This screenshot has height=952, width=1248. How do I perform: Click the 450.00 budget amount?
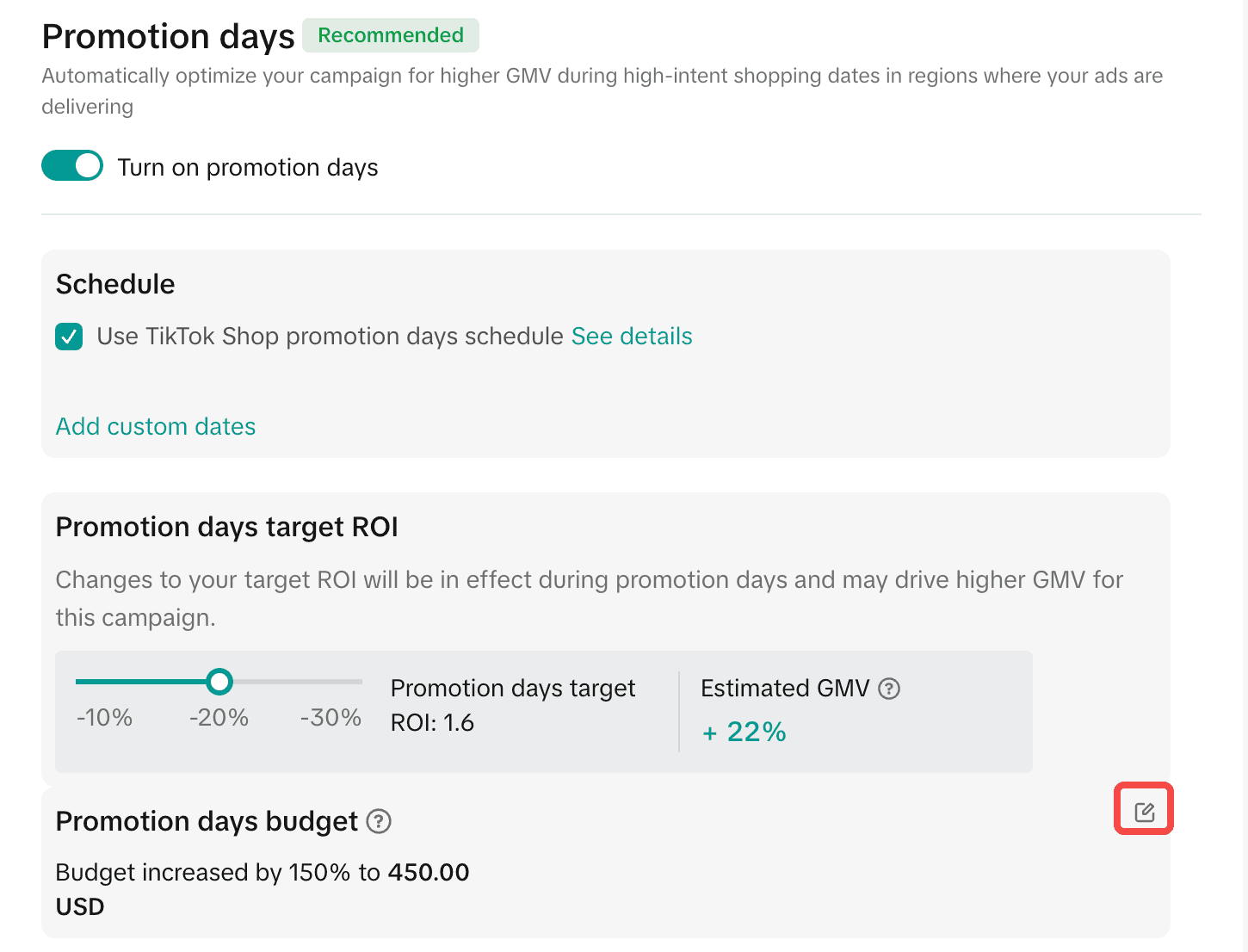coord(428,872)
